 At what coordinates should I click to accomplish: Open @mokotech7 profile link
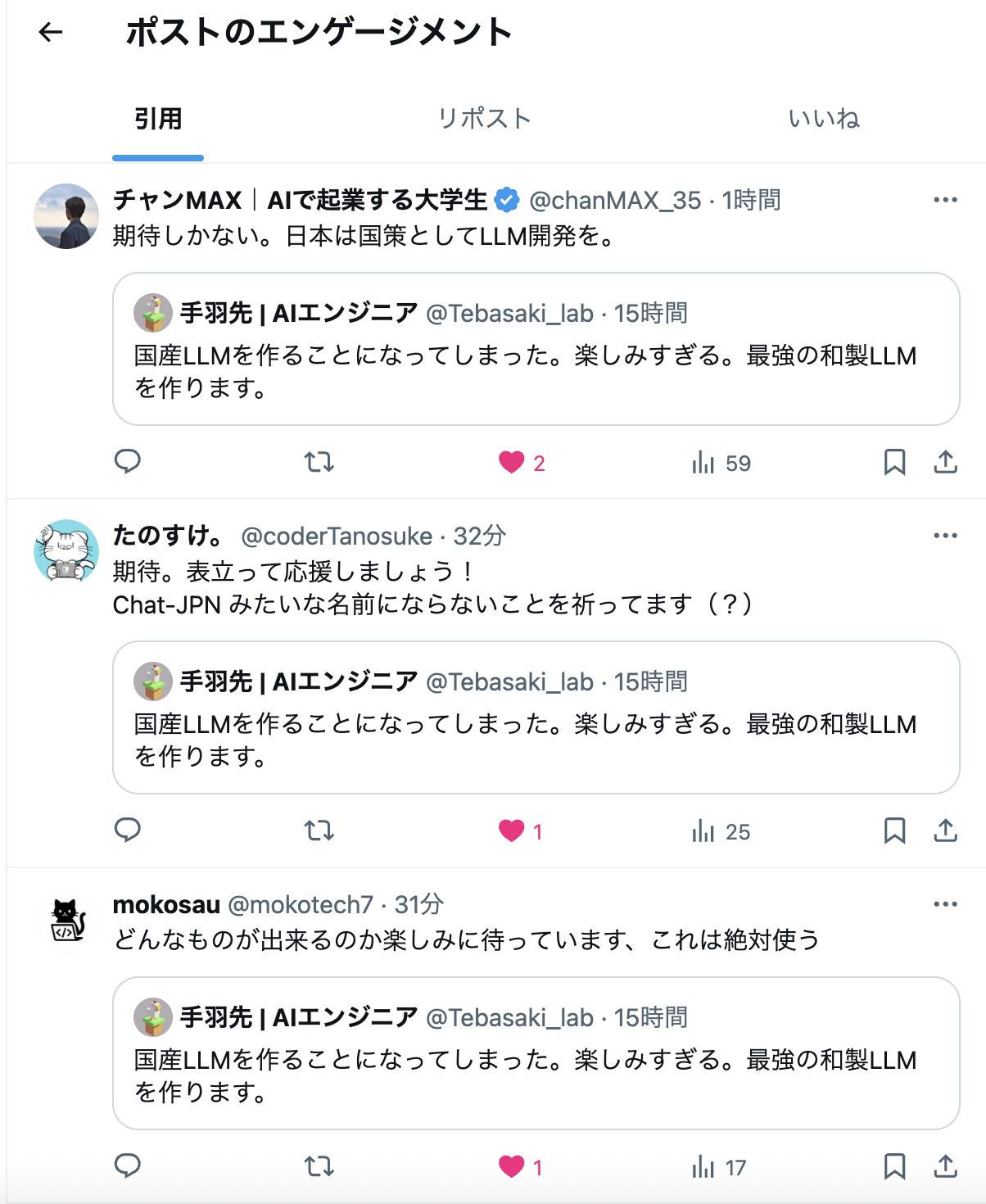pyautogui.click(x=301, y=904)
